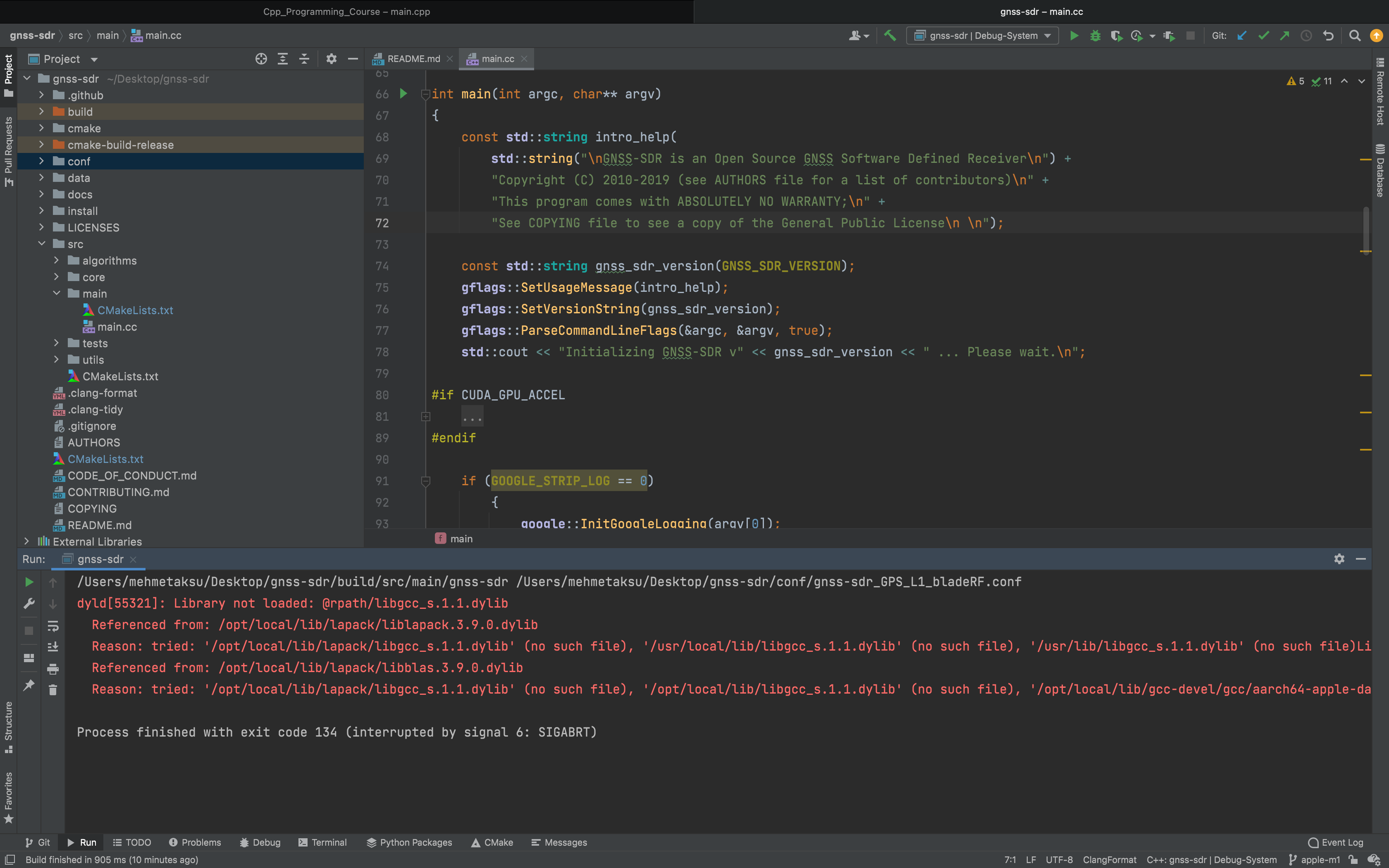The image size is (1389, 868).
Task: Open Database side panel
Action: (1380, 170)
